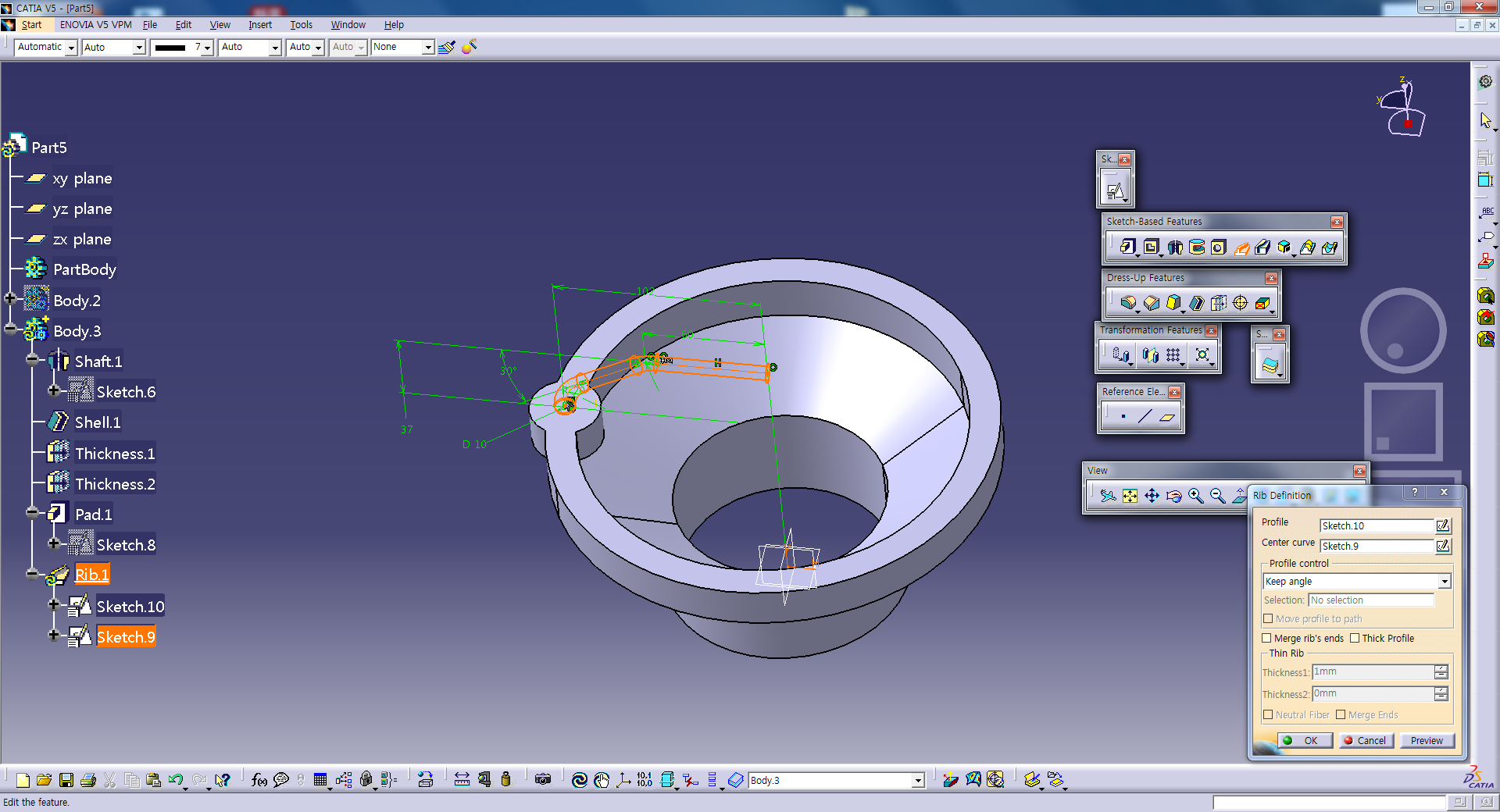Screen dimensions: 1500x812
Task: Select the Pad tool in Sketch-Based Features
Action: point(1127,248)
